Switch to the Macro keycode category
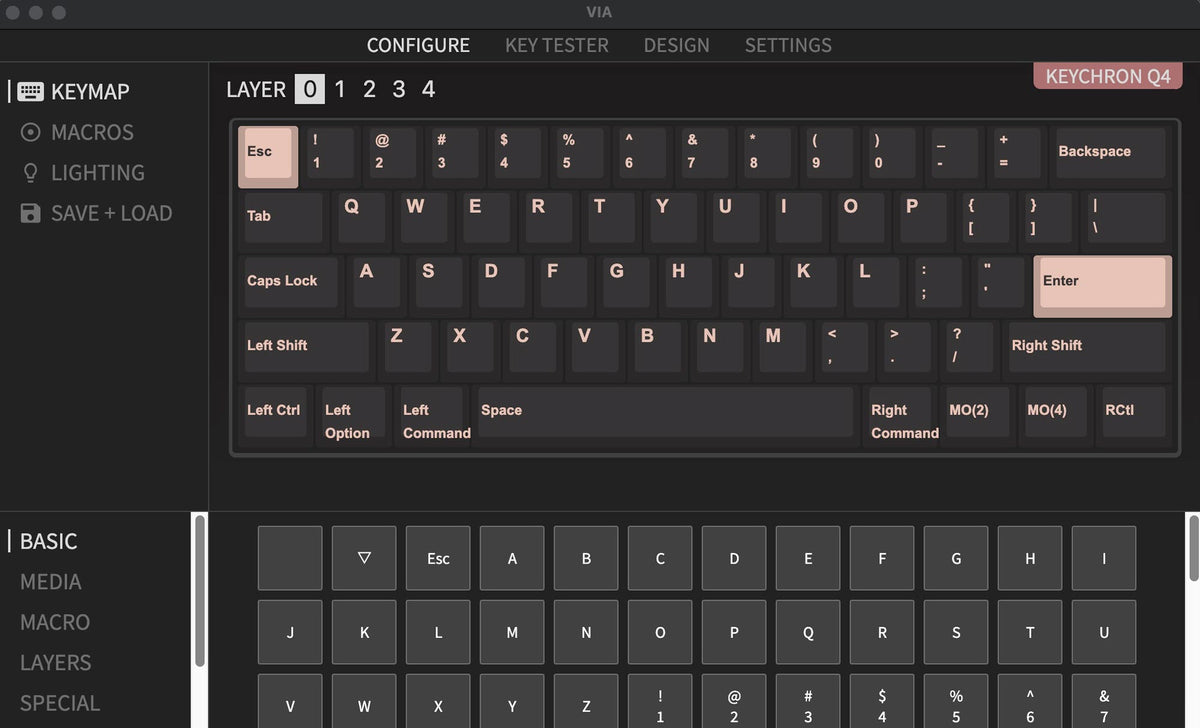This screenshot has height=728, width=1200. [55, 622]
